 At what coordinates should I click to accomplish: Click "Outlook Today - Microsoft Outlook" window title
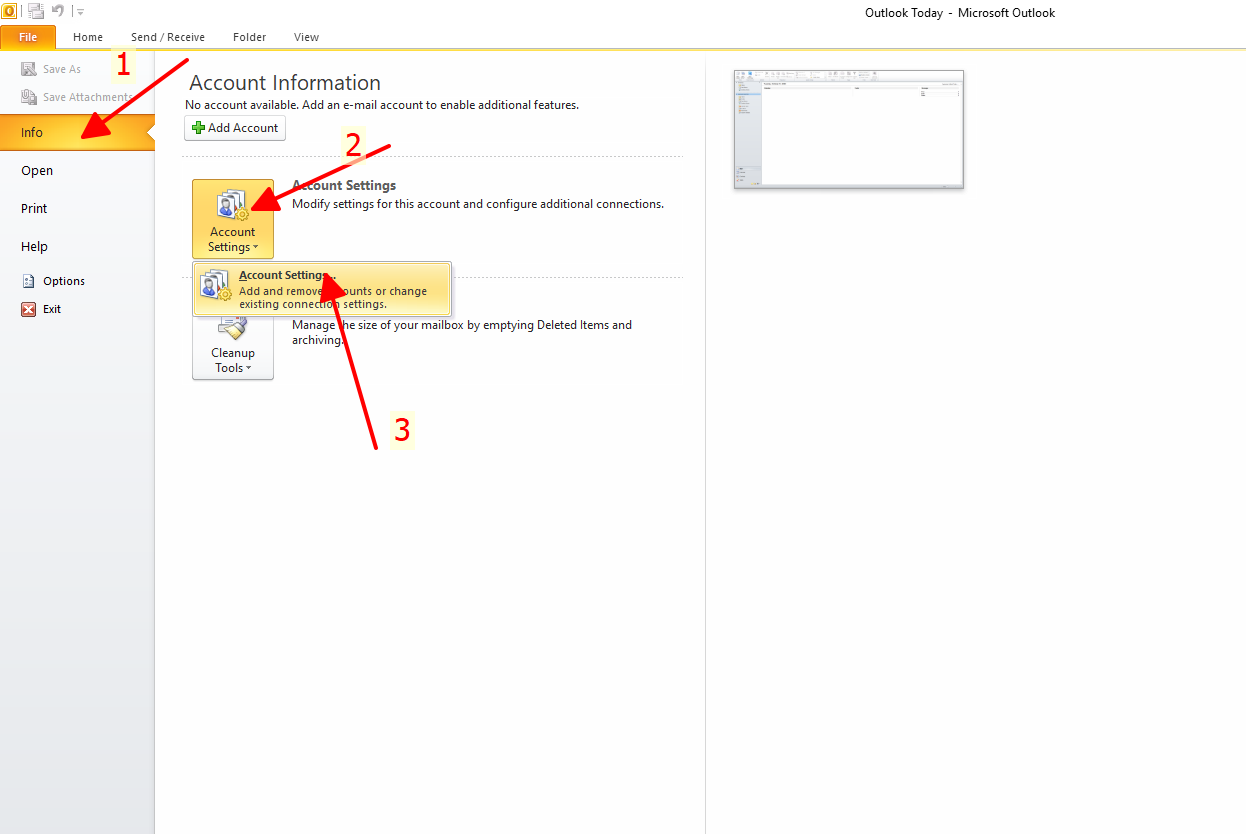pyautogui.click(x=960, y=13)
